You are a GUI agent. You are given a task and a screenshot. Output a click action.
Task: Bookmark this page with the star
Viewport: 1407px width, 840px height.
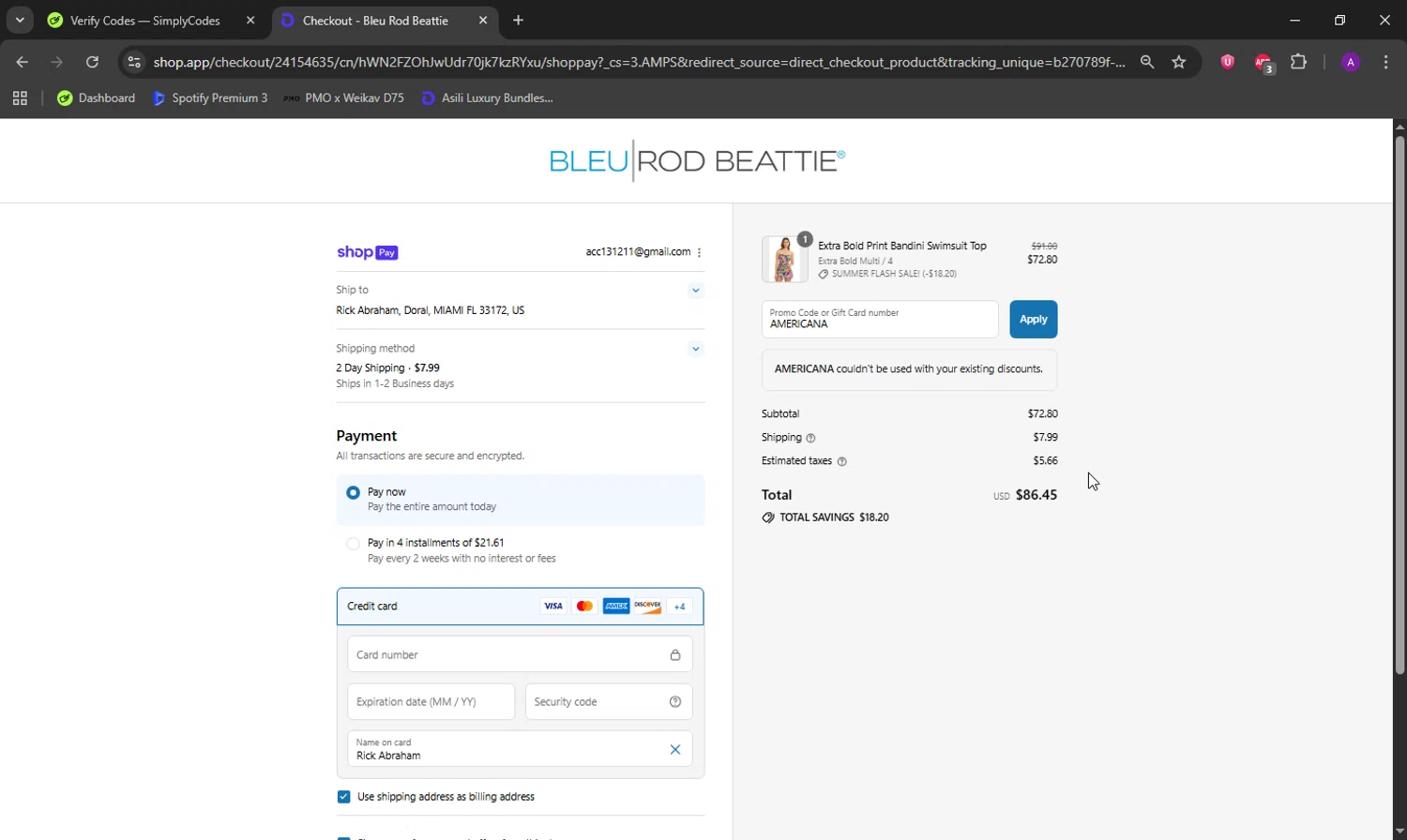[x=1179, y=62]
